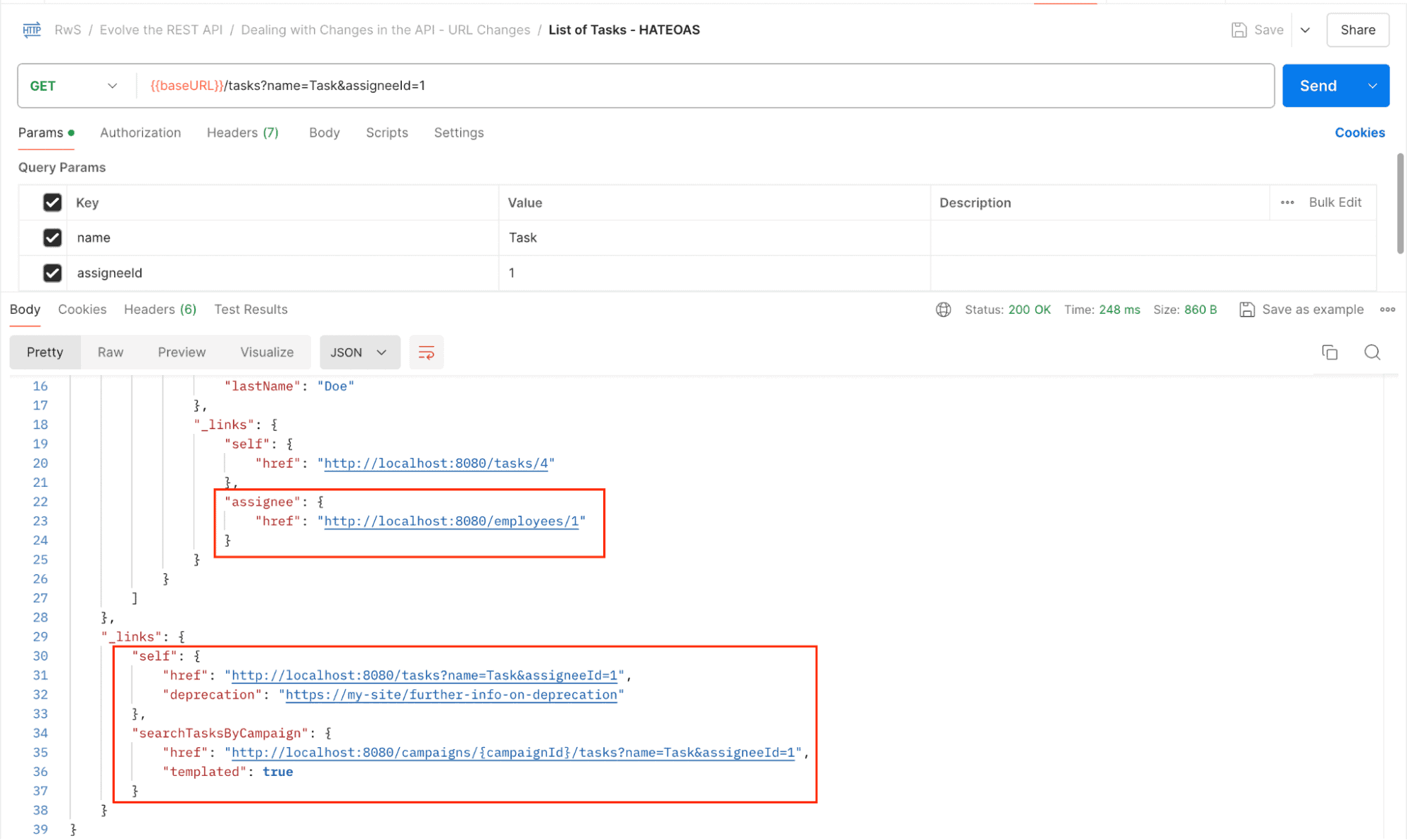Open the JSON format dropdown
Screen dimensions: 1407x840
[359, 352]
